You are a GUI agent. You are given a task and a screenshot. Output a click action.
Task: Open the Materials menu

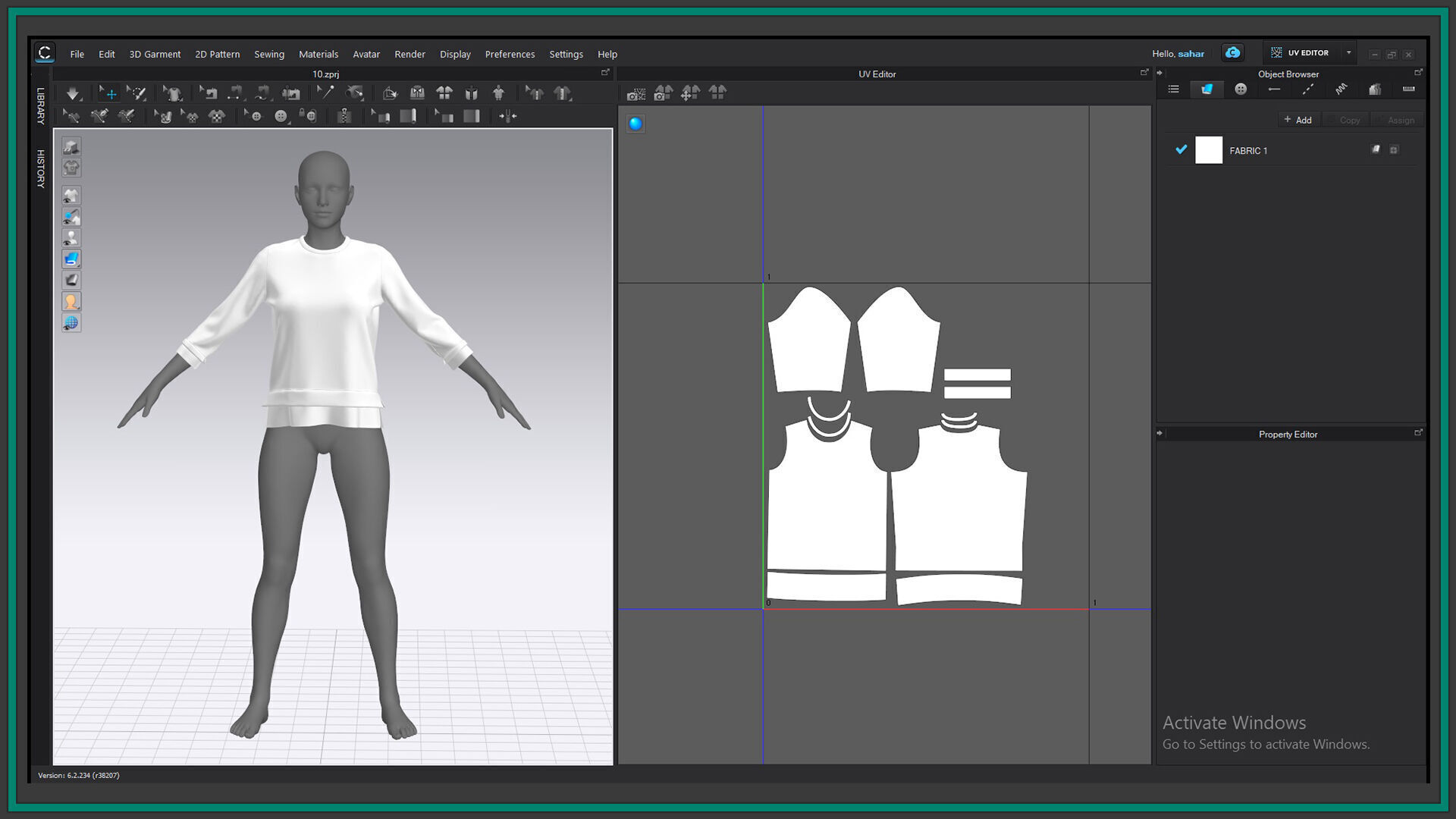pos(318,54)
